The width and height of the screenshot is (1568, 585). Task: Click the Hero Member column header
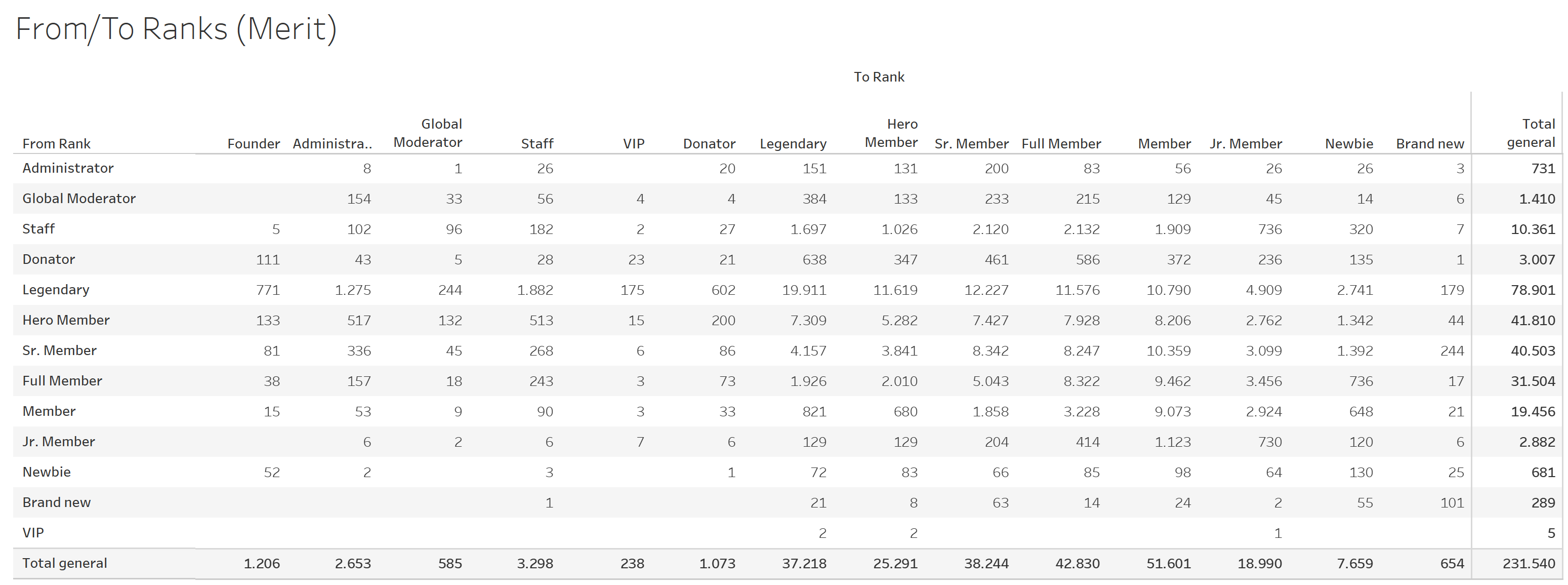[x=891, y=133]
